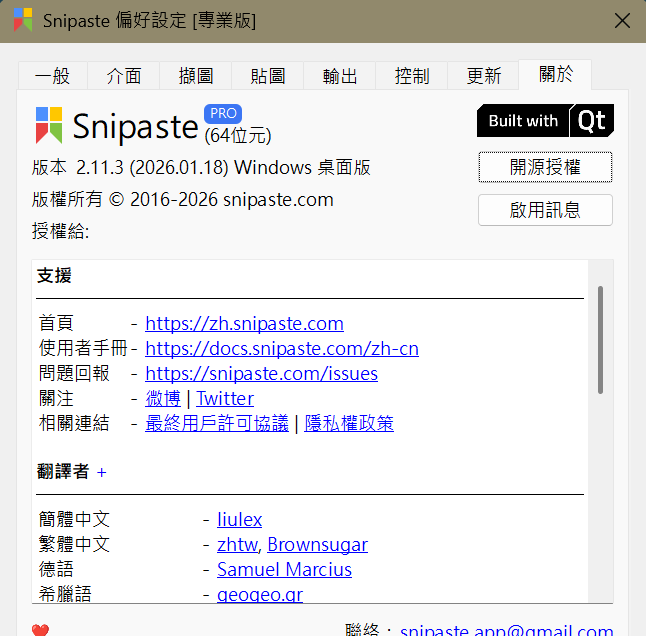Click the Built with Qt badge
Image resolution: width=646 pixels, height=636 pixels.
click(x=545, y=121)
